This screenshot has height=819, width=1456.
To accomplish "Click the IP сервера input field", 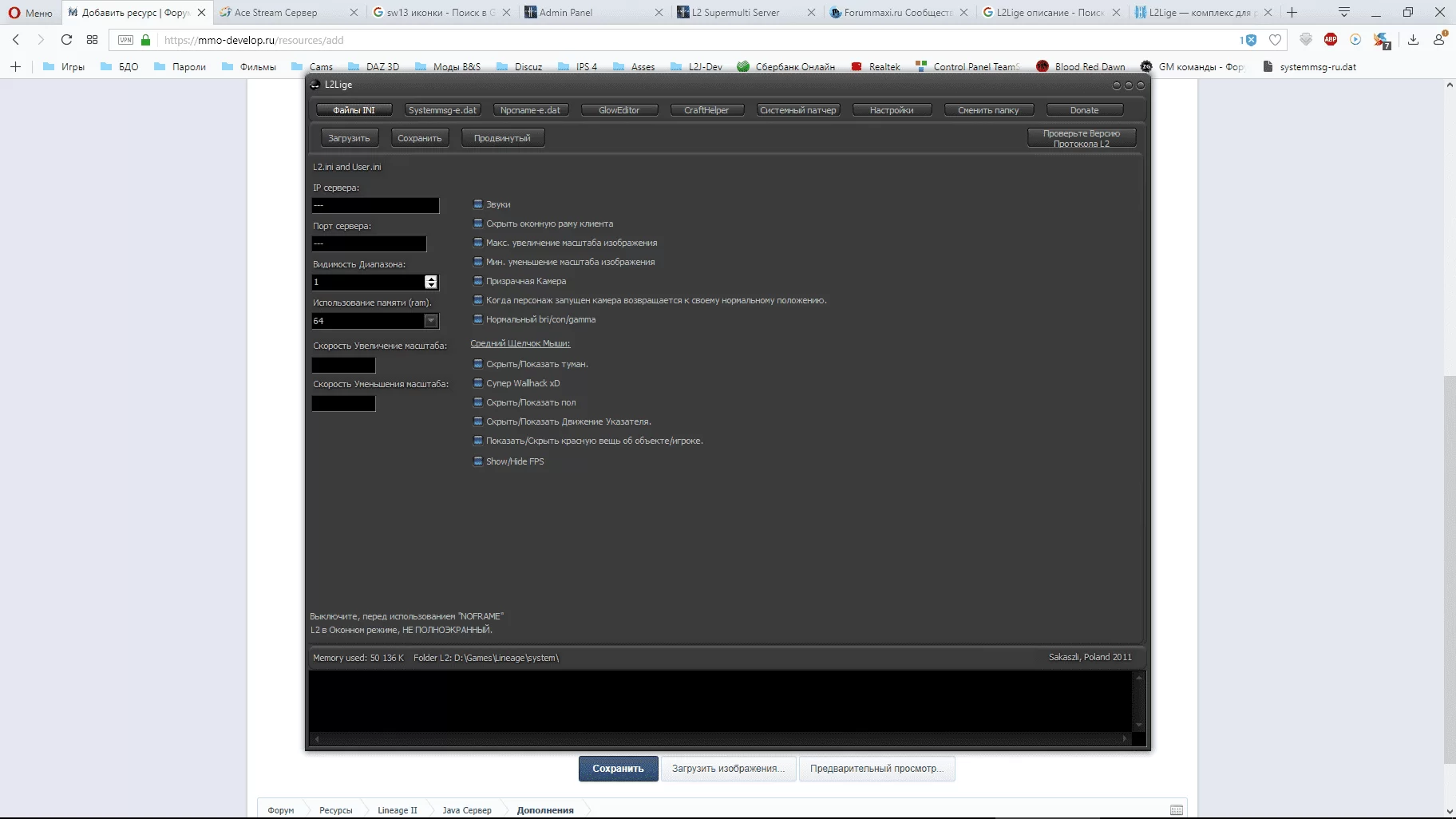I will tap(375, 206).
